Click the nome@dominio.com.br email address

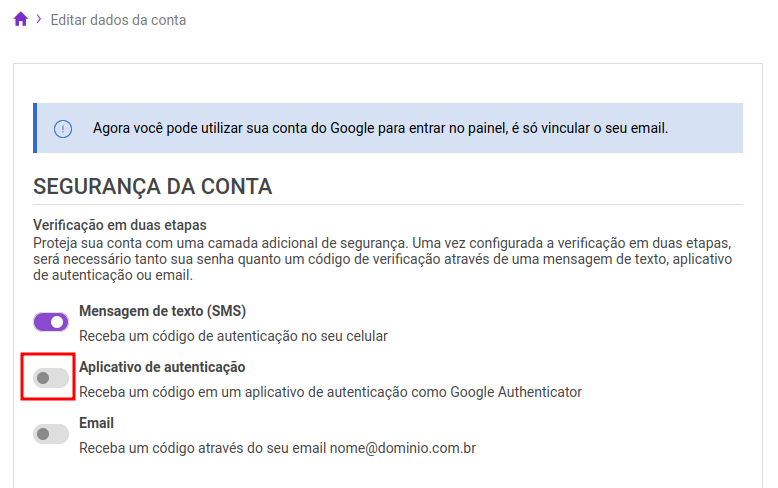pyautogui.click(x=402, y=448)
